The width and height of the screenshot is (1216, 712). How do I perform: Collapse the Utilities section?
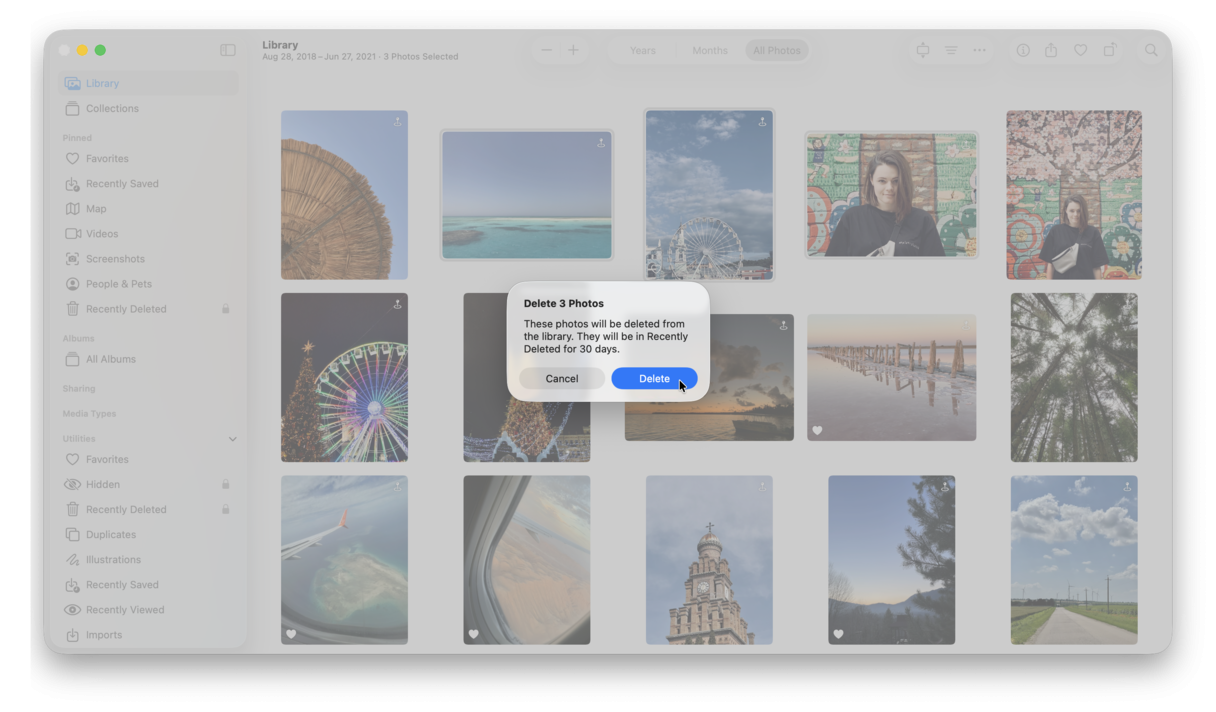tap(232, 438)
